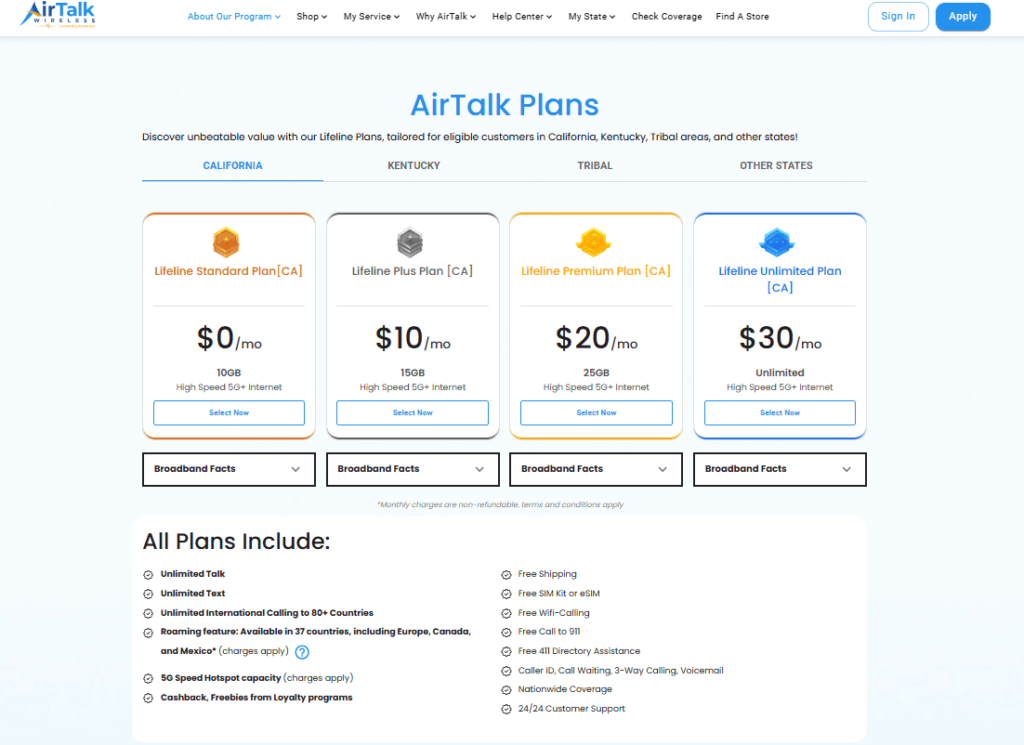1024x745 pixels.
Task: Click the checkmark icon beside Free Shipping
Action: coord(505,573)
